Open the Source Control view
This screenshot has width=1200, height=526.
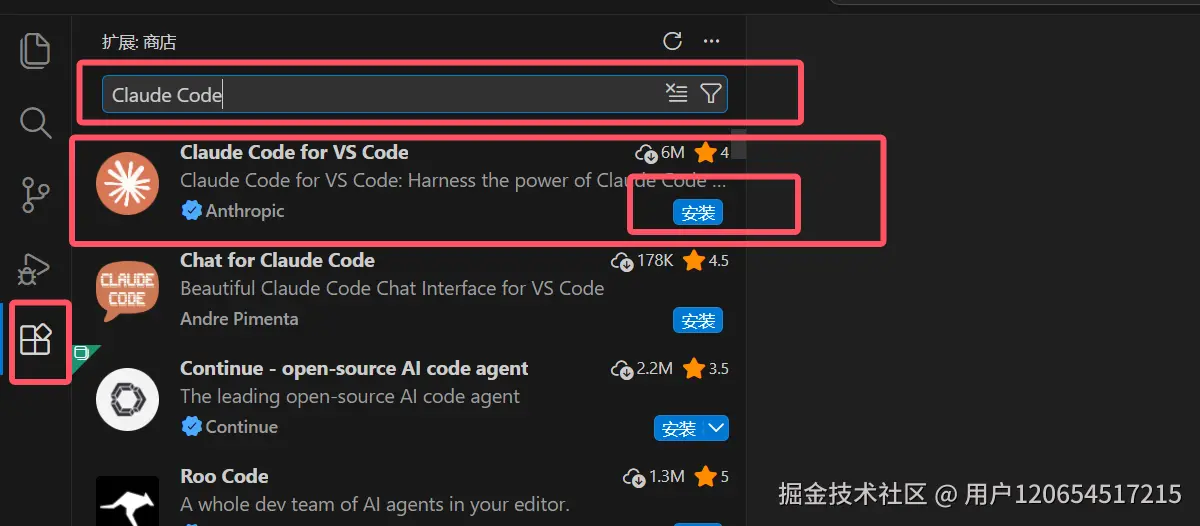[35, 196]
